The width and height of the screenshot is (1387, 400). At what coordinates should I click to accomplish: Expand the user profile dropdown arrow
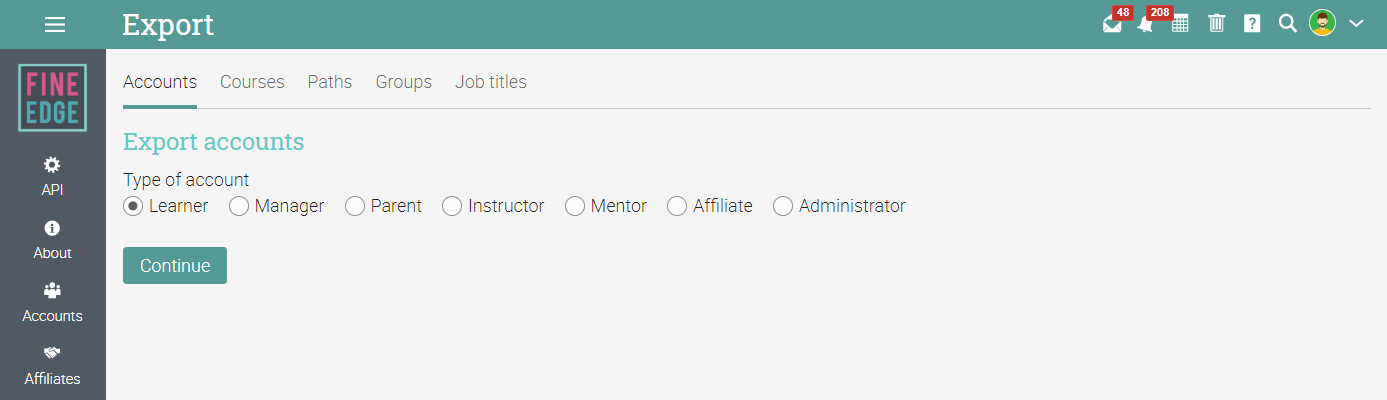click(x=1356, y=24)
